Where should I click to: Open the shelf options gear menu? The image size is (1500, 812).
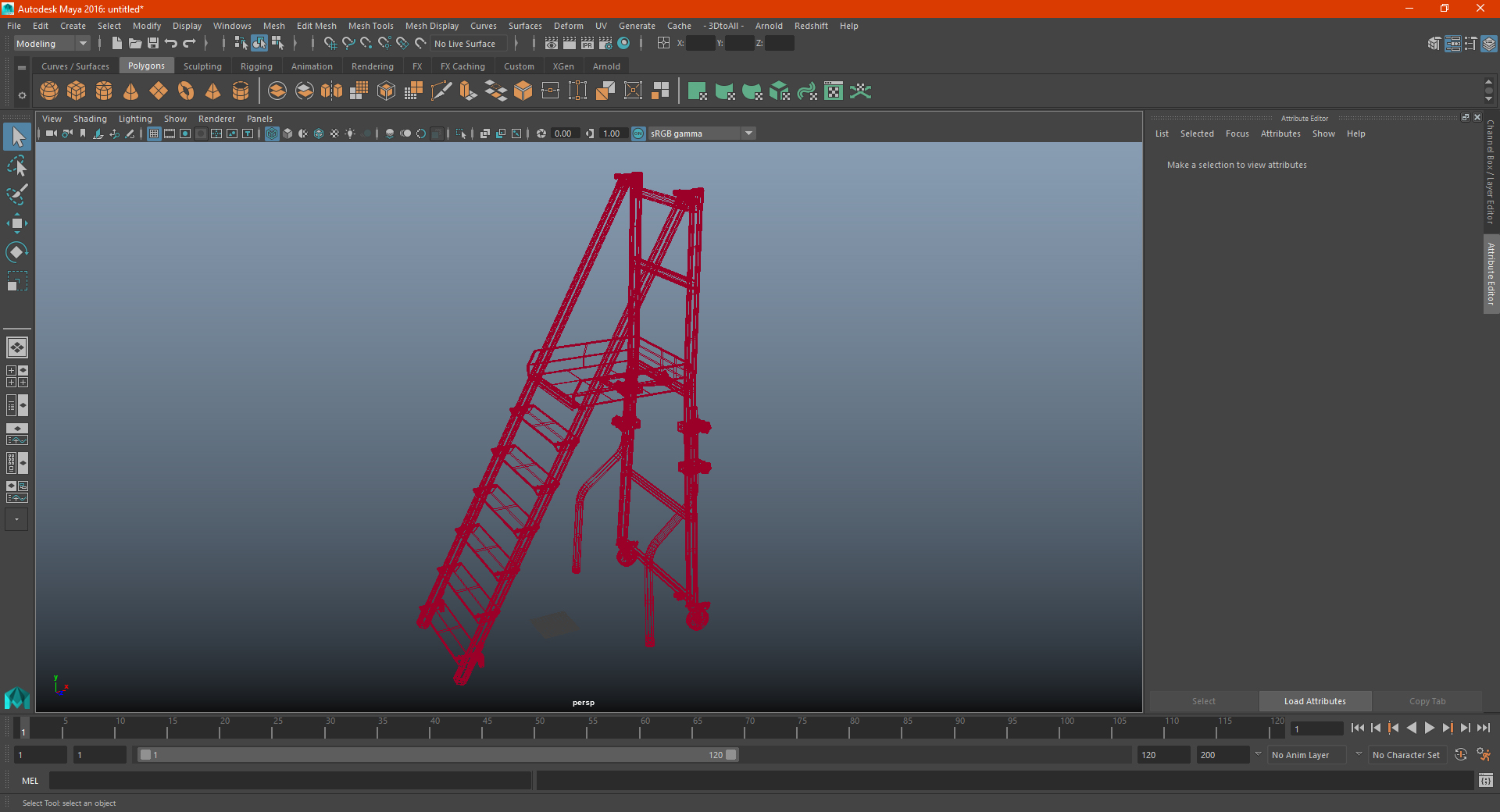[x=22, y=95]
